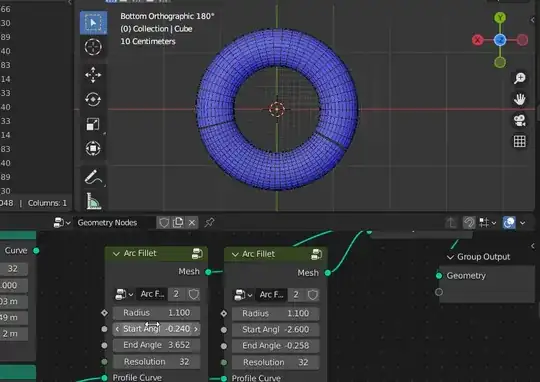The height and width of the screenshot is (382, 540).
Task: Select the Measure ruler tool
Action: click(x=93, y=201)
